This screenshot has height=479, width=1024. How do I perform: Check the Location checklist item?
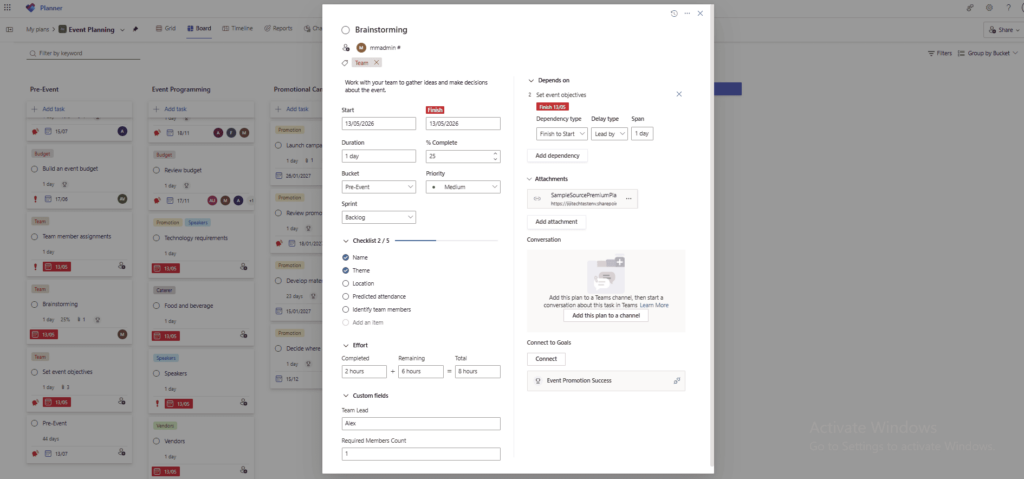coord(345,284)
